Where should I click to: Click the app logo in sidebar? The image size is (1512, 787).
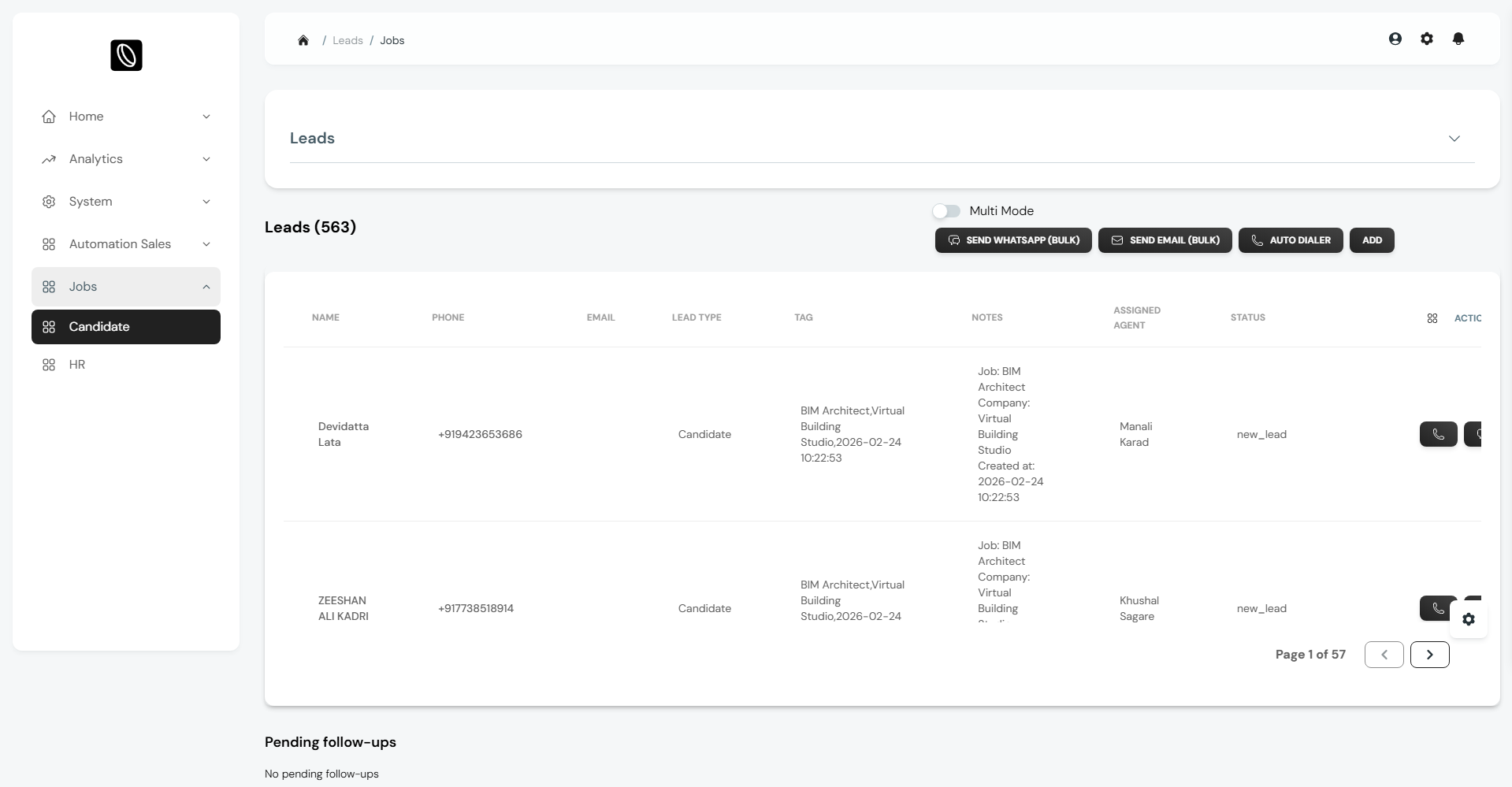[126, 55]
